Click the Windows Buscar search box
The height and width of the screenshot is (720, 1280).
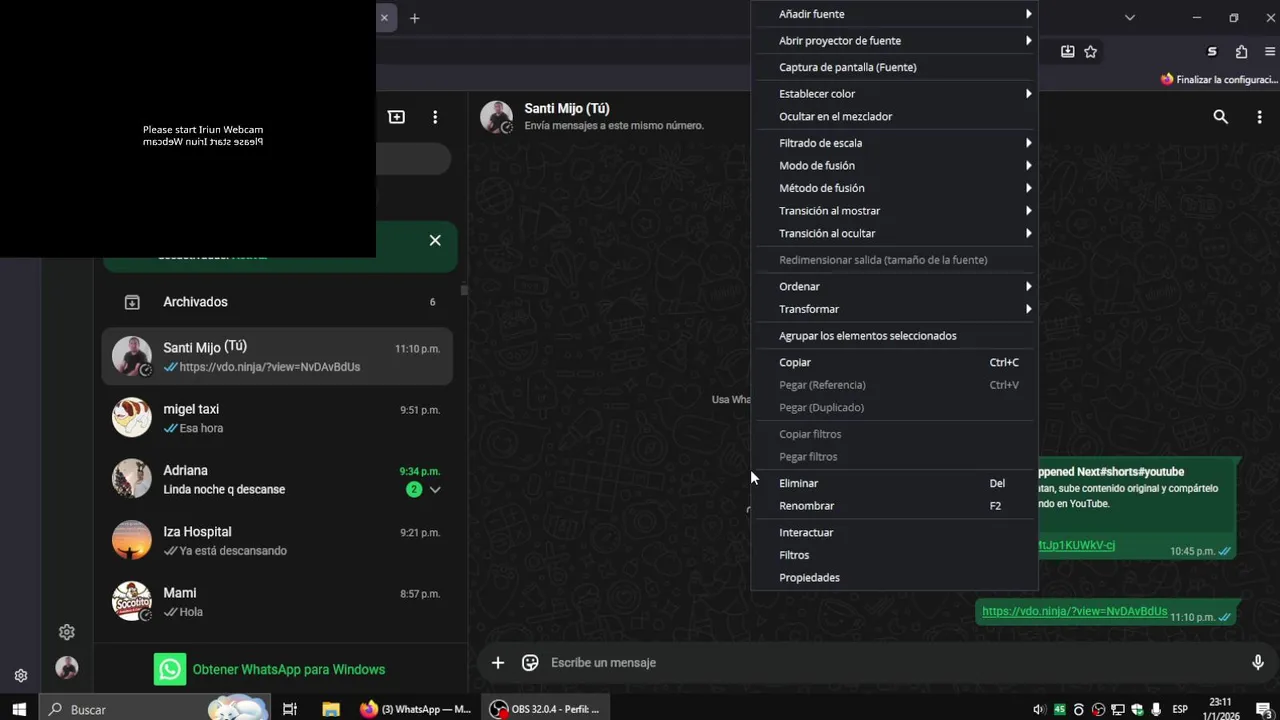pyautogui.click(x=155, y=709)
